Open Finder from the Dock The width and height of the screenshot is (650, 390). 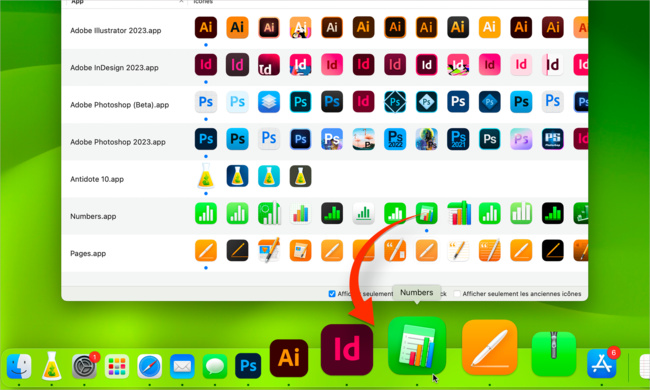pyautogui.click(x=19, y=366)
